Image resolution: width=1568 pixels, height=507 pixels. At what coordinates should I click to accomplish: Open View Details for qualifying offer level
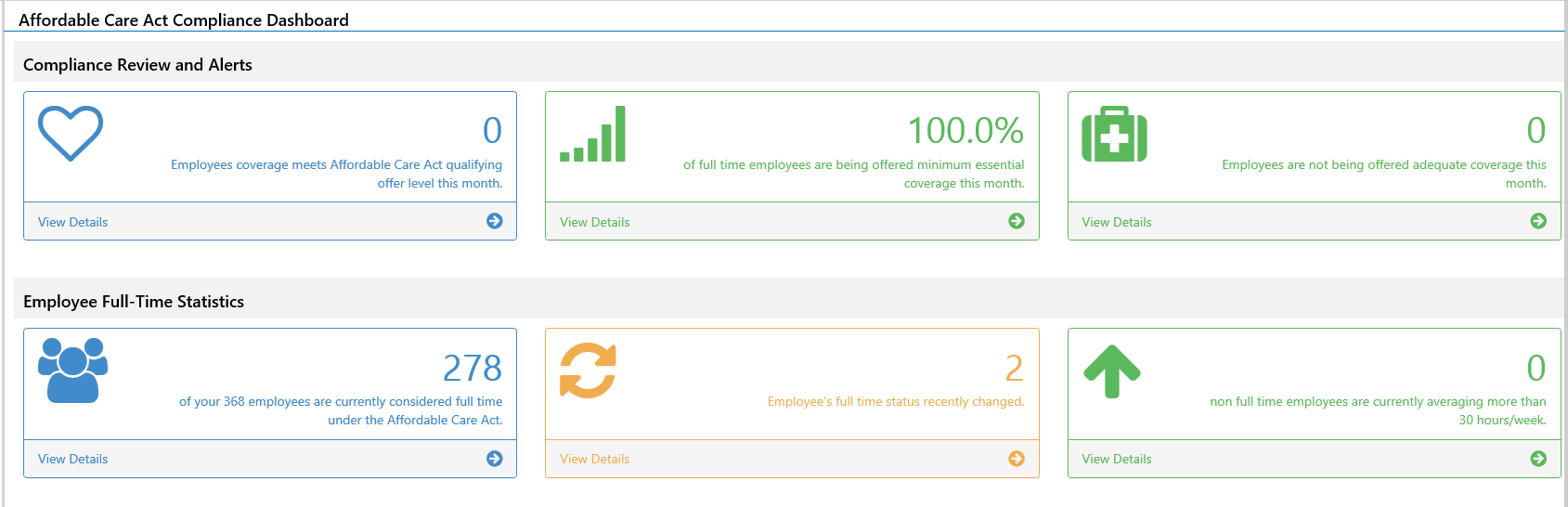72,222
